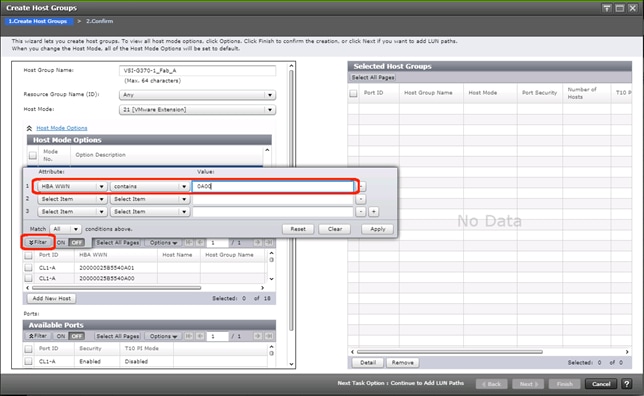The image size is (644, 396).
Task: Click the Cancel button
Action: [x=600, y=384]
